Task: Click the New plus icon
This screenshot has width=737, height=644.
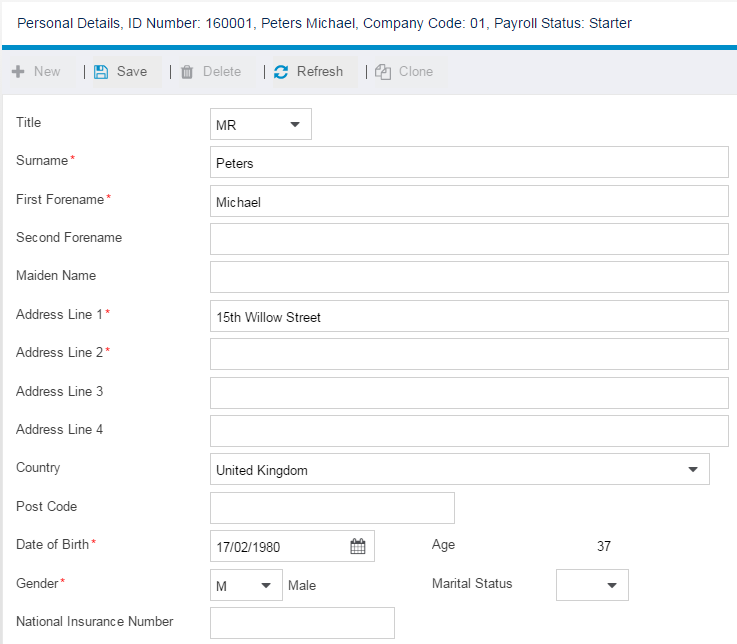Action: [18, 71]
